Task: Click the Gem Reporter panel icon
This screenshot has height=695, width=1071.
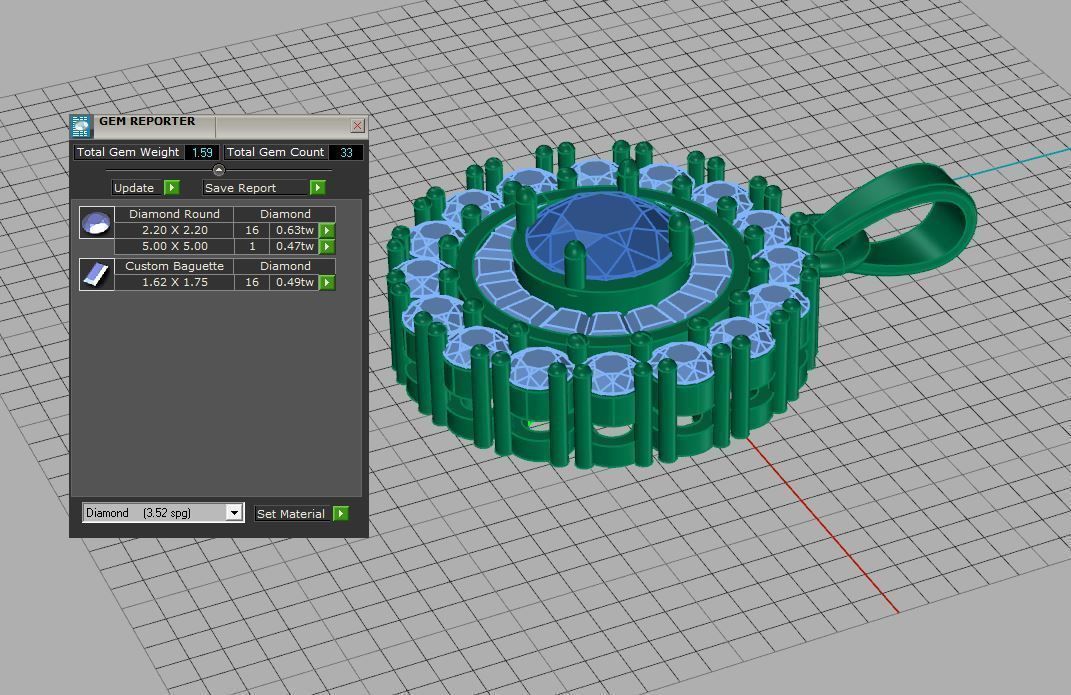Action: [81, 126]
